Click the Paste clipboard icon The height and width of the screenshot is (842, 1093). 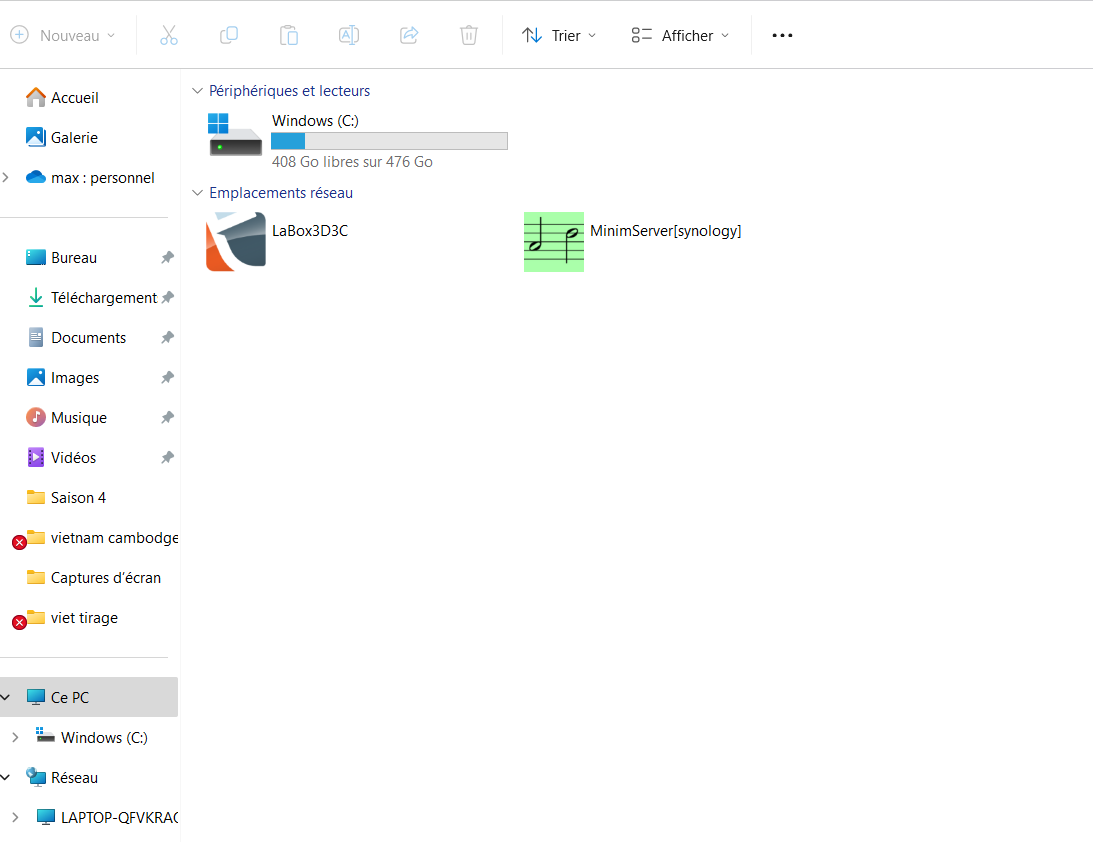[x=289, y=35]
